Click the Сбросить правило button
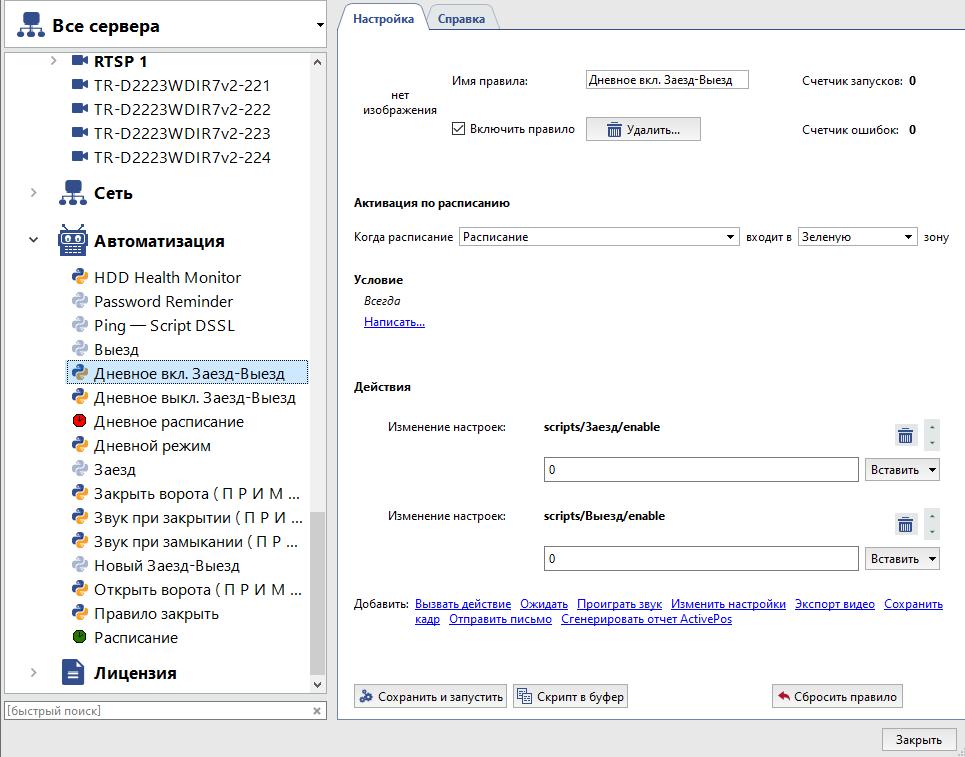This screenshot has width=965, height=757. point(836,696)
